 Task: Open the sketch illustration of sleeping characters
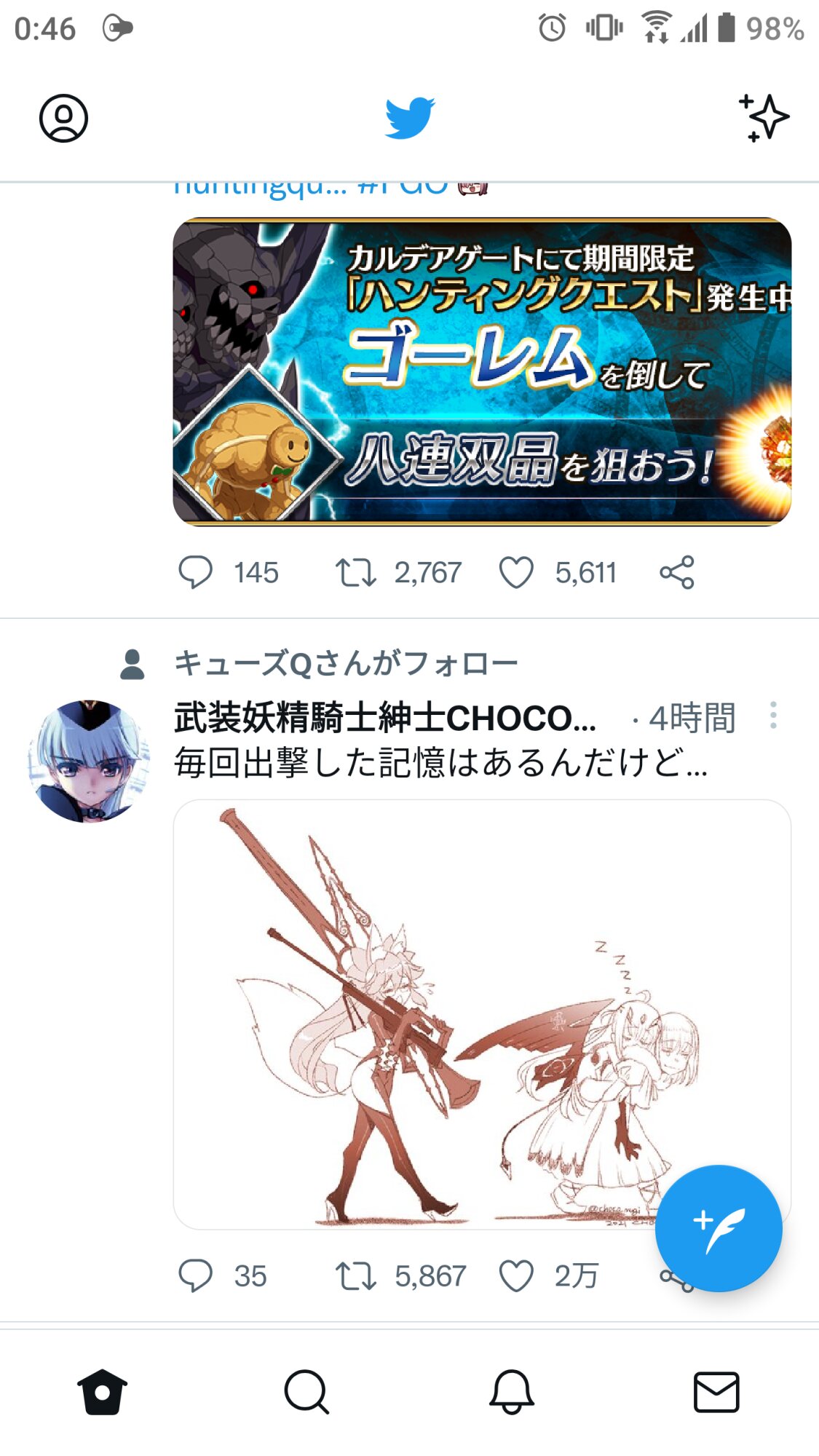(482, 1015)
